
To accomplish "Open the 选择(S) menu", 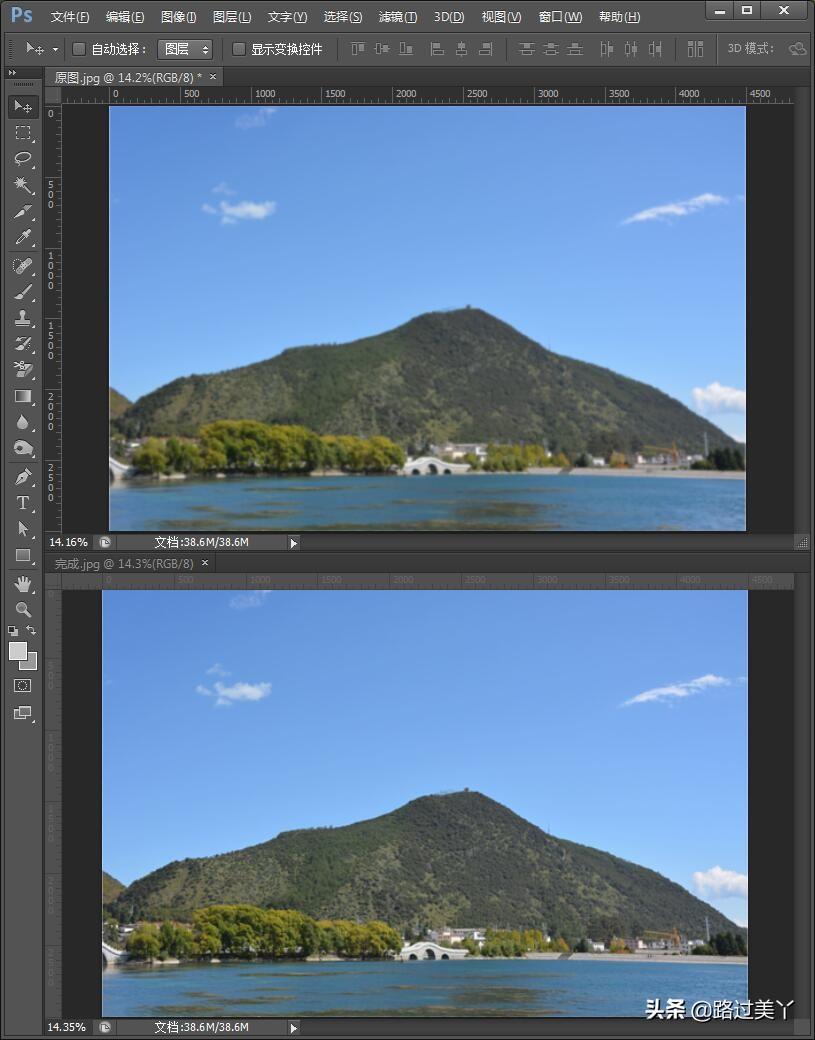I will [x=343, y=17].
